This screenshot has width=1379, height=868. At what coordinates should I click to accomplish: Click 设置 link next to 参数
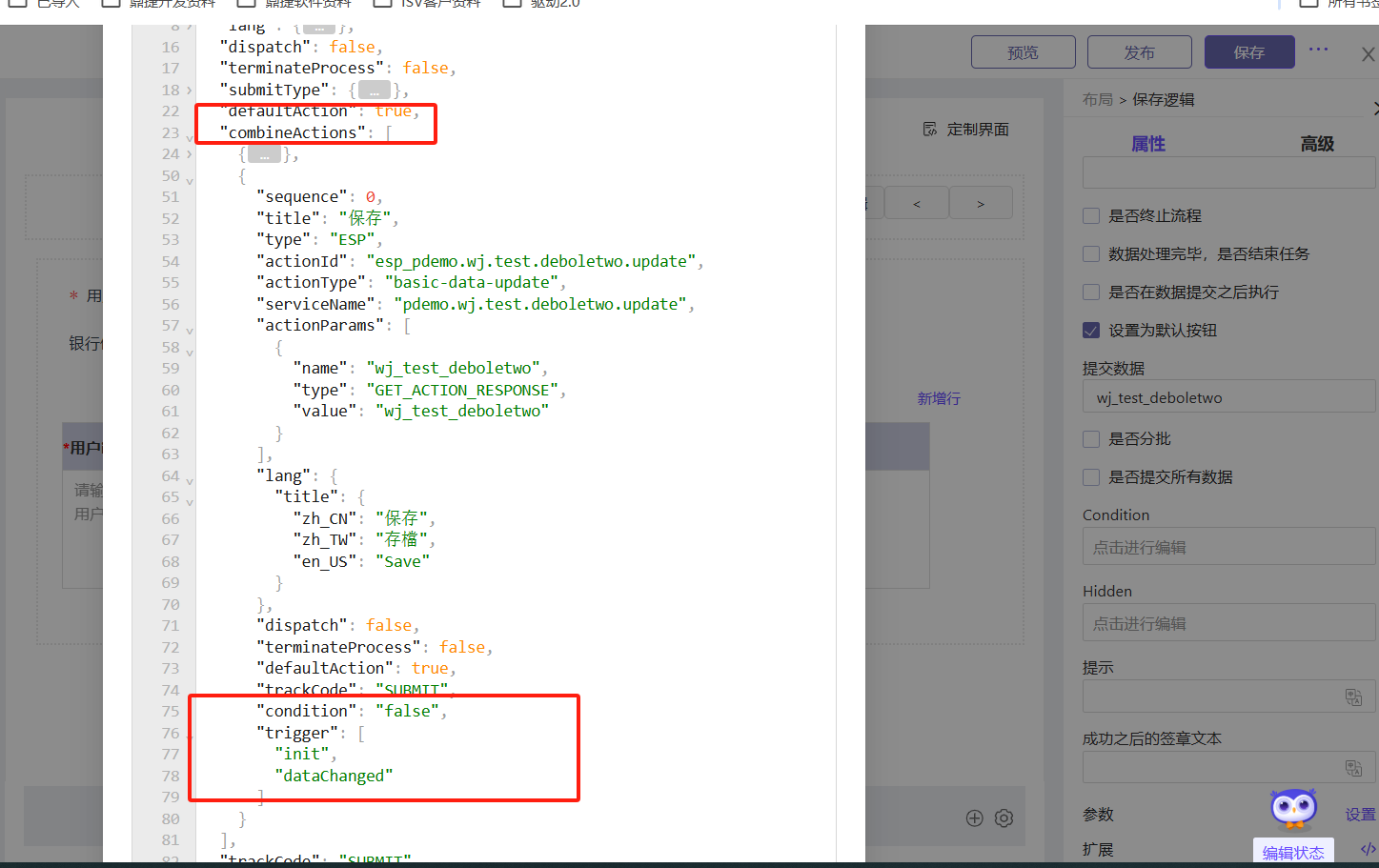coord(1360,815)
